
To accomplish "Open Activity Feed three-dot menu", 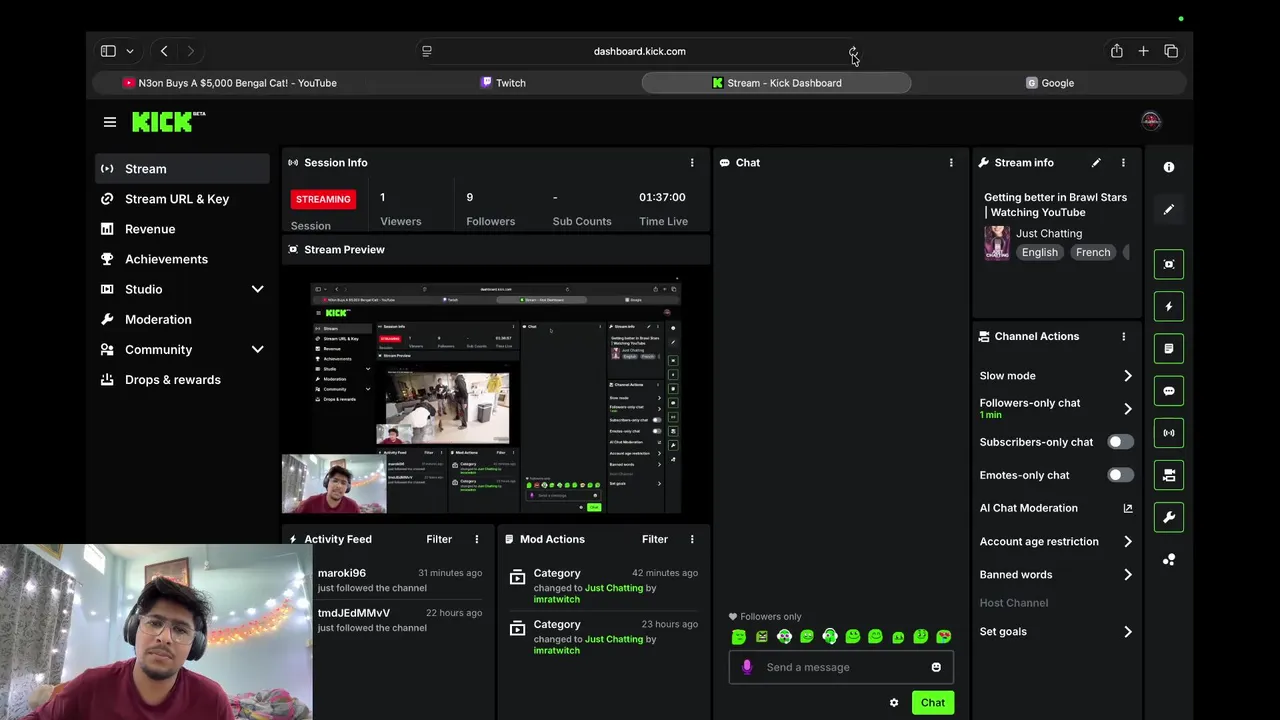I will pyautogui.click(x=477, y=539).
